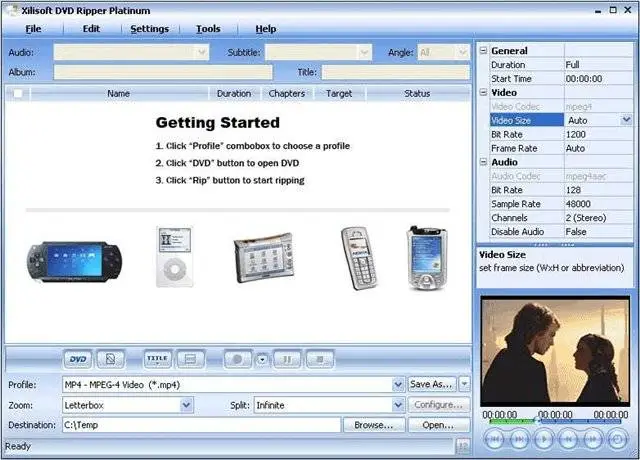Click the green segment of preview timeline
Screen dimensions: 640x460
(512, 421)
